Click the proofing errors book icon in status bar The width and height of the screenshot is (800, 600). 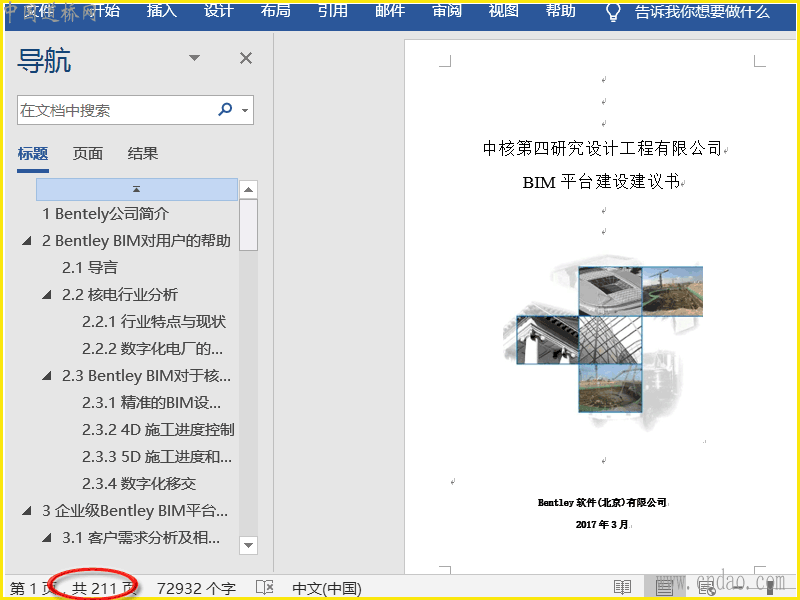click(x=265, y=588)
